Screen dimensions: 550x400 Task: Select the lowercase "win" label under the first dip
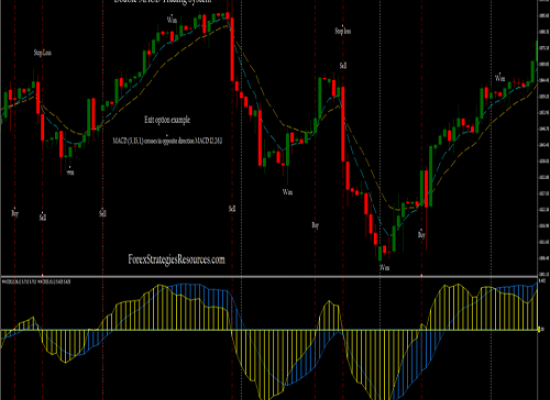pos(70,172)
